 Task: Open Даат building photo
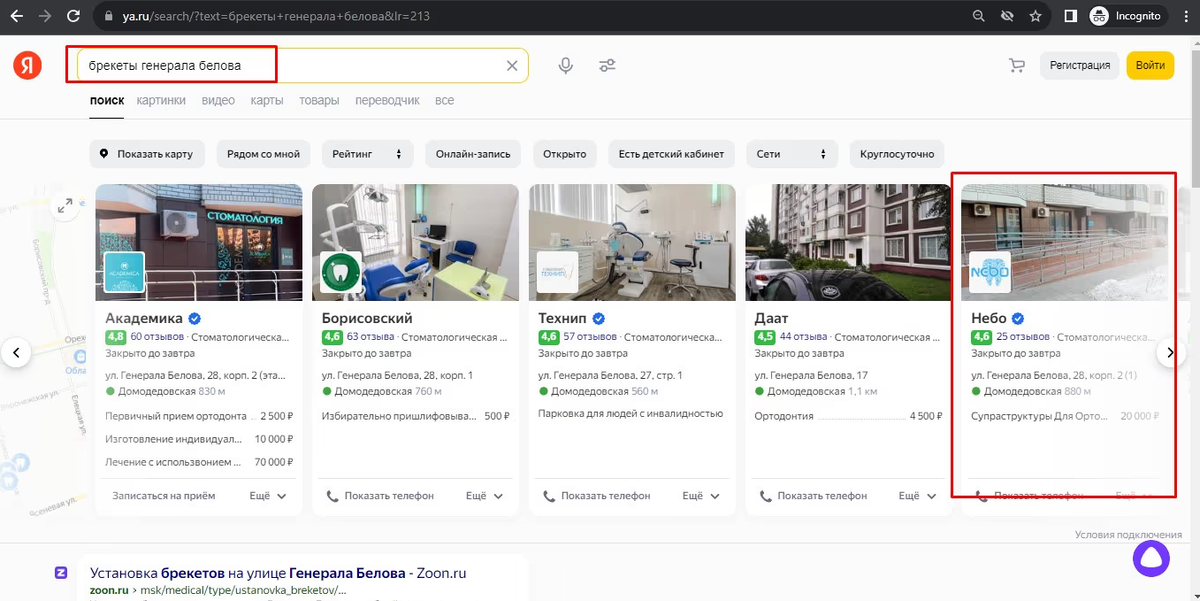click(x=848, y=242)
